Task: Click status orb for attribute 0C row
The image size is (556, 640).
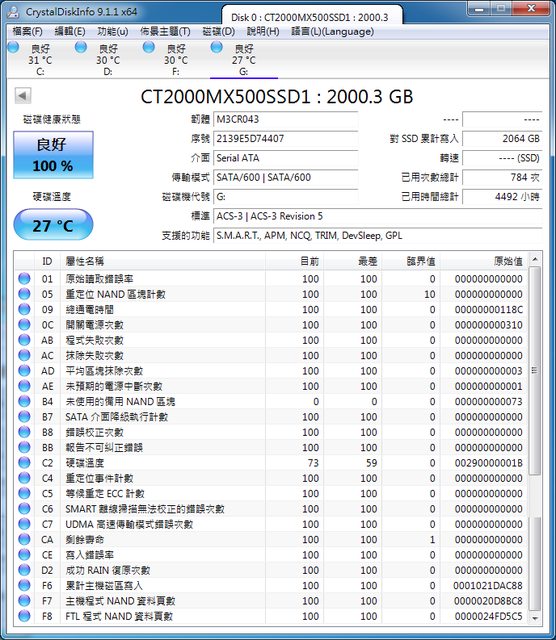Action: coord(24,324)
